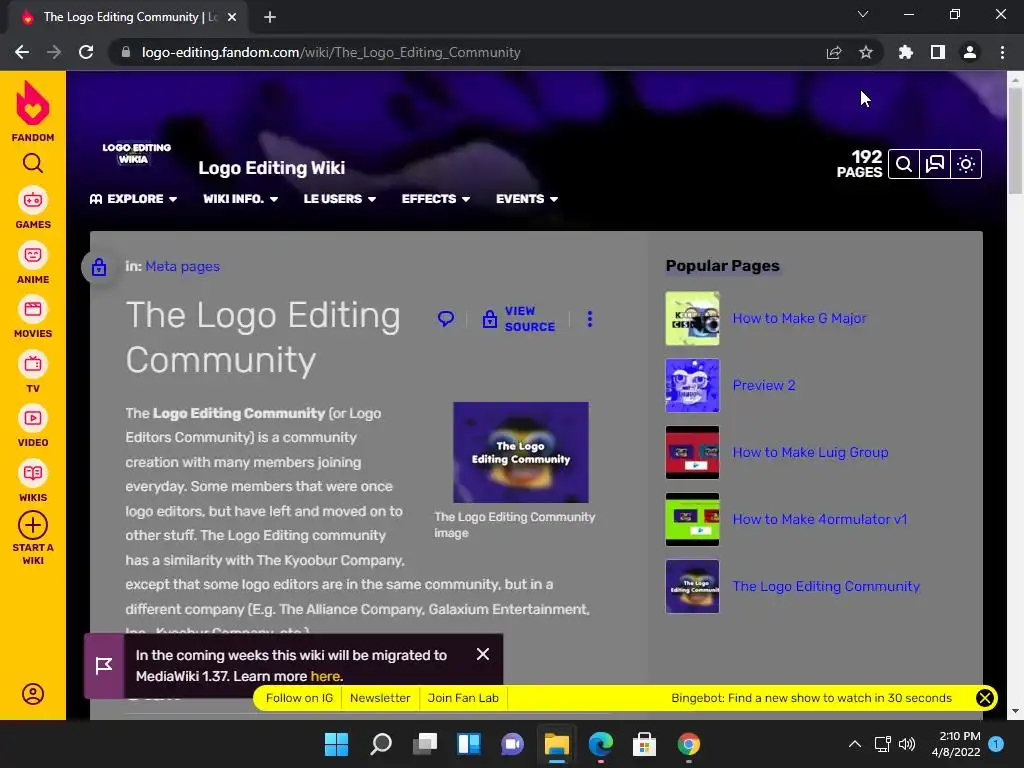Open Windows Start menu
This screenshot has height=768, width=1024.
click(336, 744)
